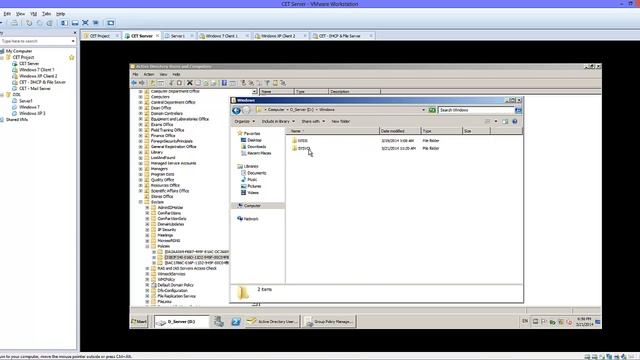Select Exams Office in AD tree
Image resolution: width=640 pixels, height=360 pixels.
coord(162,124)
